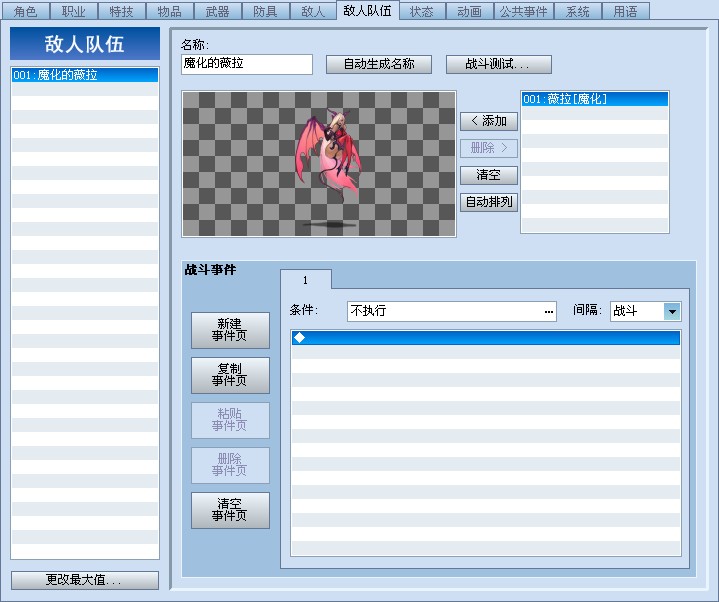Click the 粘贴事件页 button
This screenshot has width=719, height=602.
tap(230, 420)
